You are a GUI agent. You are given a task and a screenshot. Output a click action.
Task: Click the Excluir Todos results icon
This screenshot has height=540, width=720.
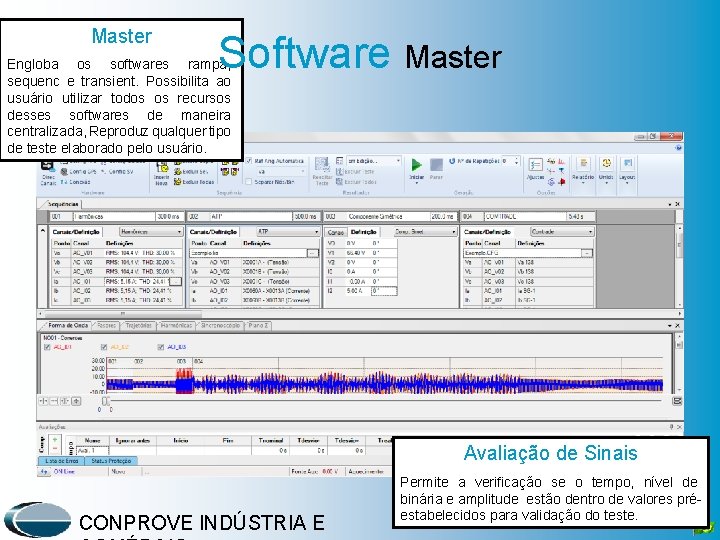pos(339,182)
